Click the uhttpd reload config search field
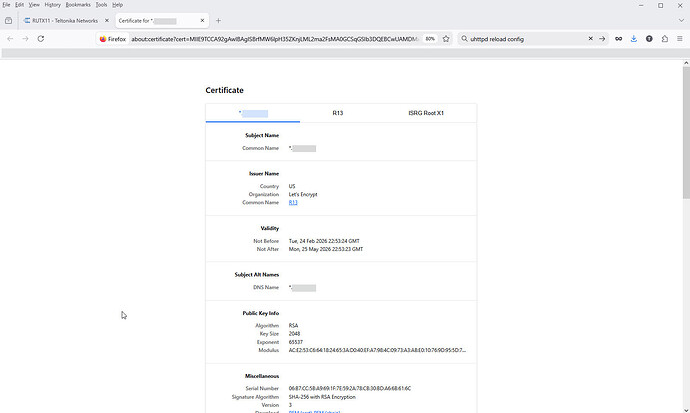The width and height of the screenshot is (690, 413). (526, 39)
